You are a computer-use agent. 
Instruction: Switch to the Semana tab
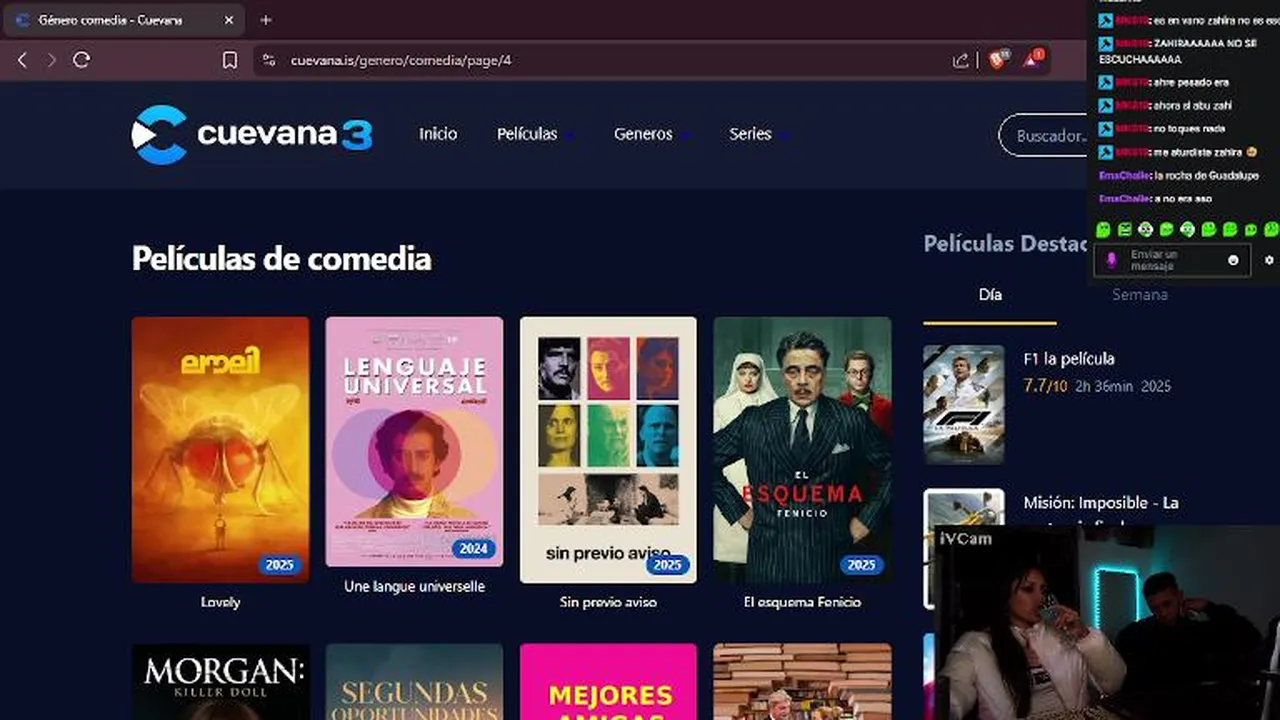pyautogui.click(x=1140, y=295)
